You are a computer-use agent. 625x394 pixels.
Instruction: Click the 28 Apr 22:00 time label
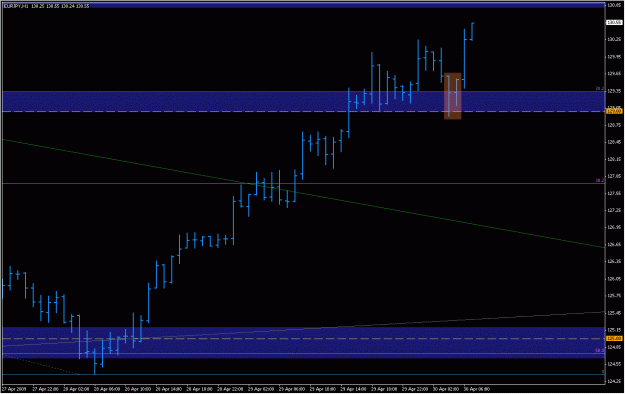pos(230,389)
